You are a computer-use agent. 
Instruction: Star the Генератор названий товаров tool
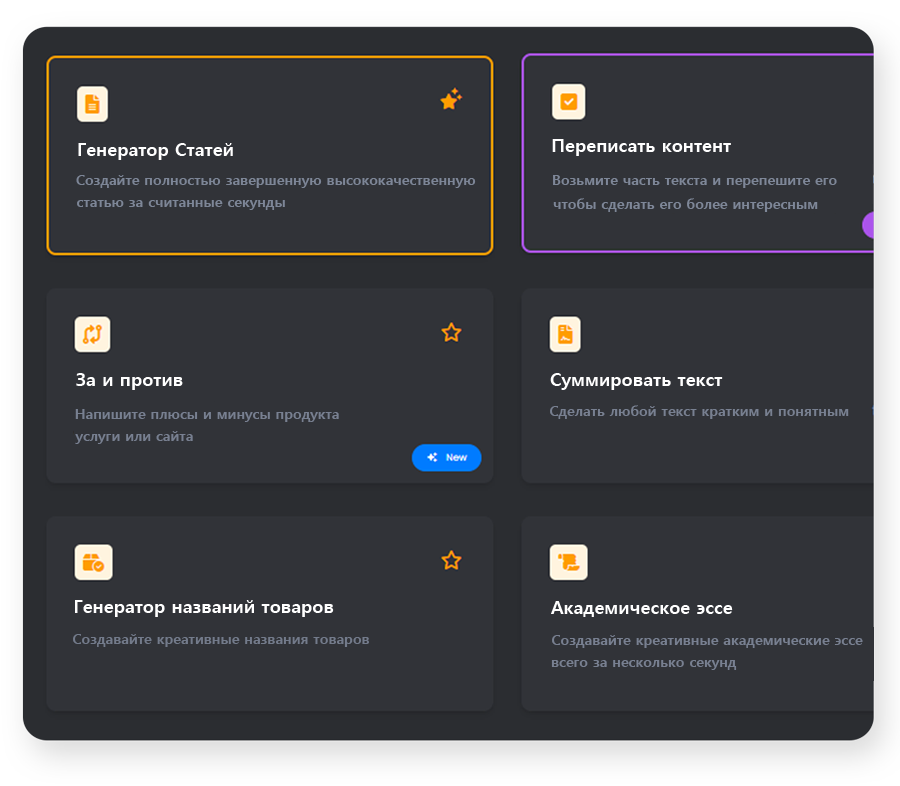pos(451,560)
